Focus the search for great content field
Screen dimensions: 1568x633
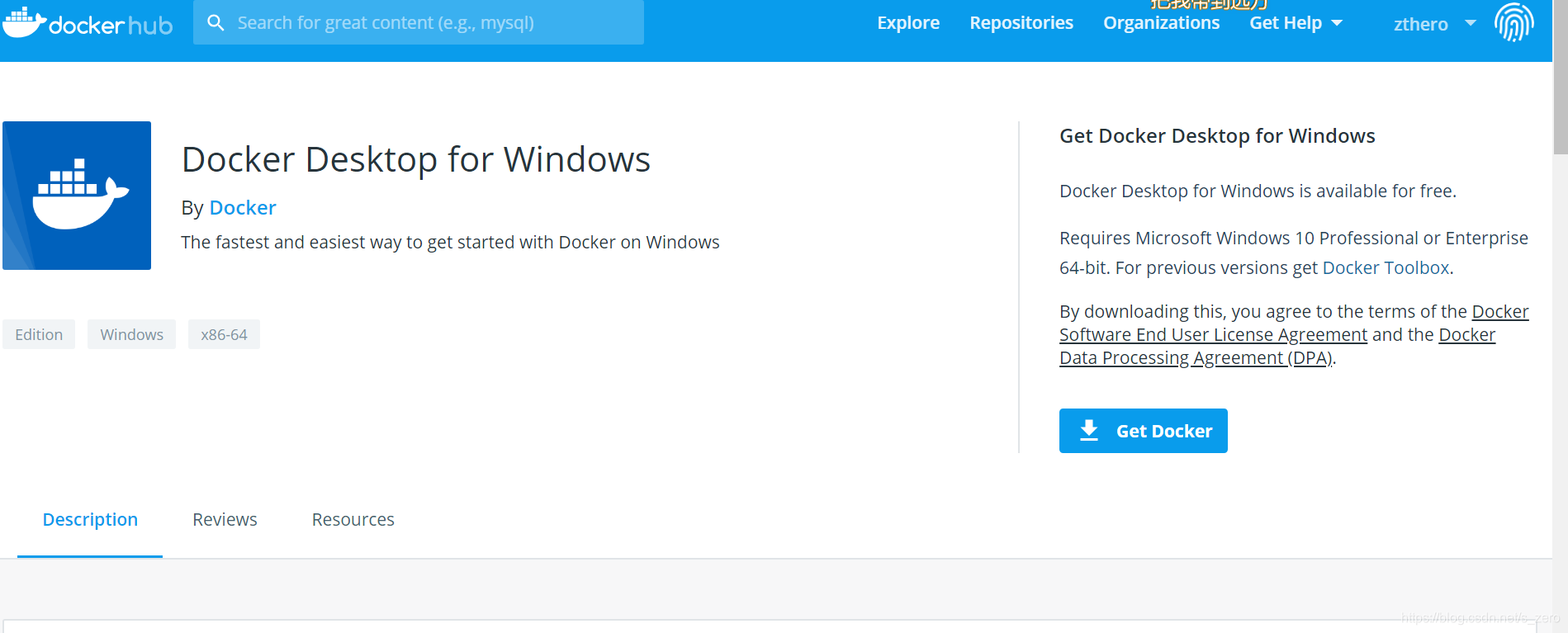point(419,22)
